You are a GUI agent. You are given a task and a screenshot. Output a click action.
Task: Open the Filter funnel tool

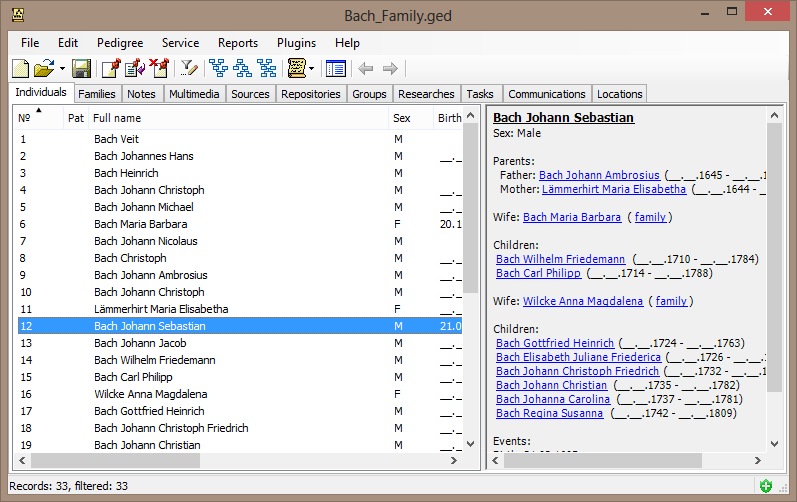tap(188, 69)
